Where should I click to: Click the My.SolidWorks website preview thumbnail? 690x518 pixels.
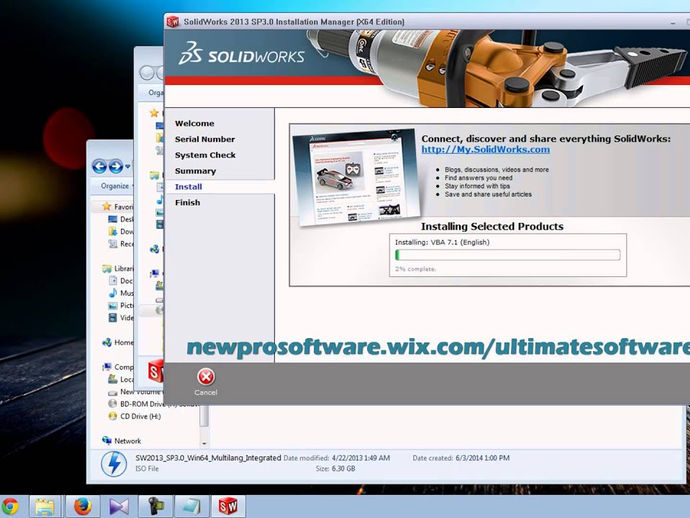[x=357, y=177]
